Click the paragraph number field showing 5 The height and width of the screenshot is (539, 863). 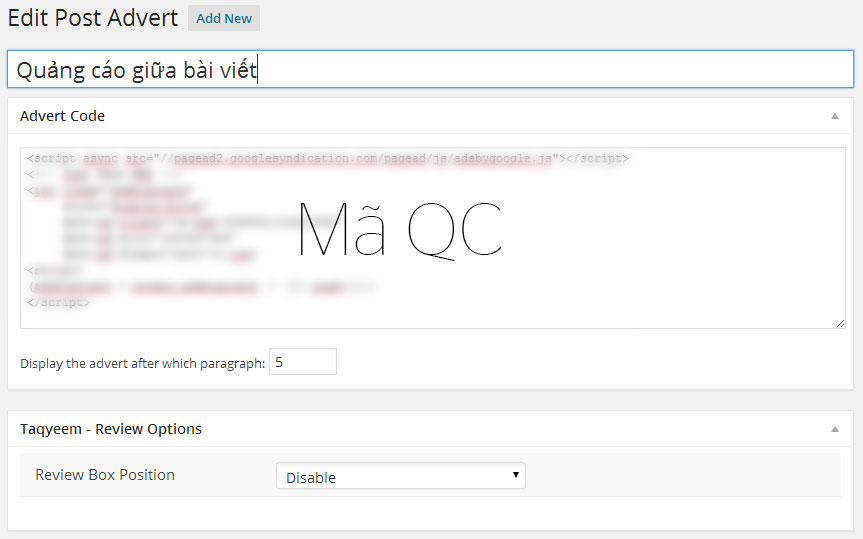[x=303, y=362]
